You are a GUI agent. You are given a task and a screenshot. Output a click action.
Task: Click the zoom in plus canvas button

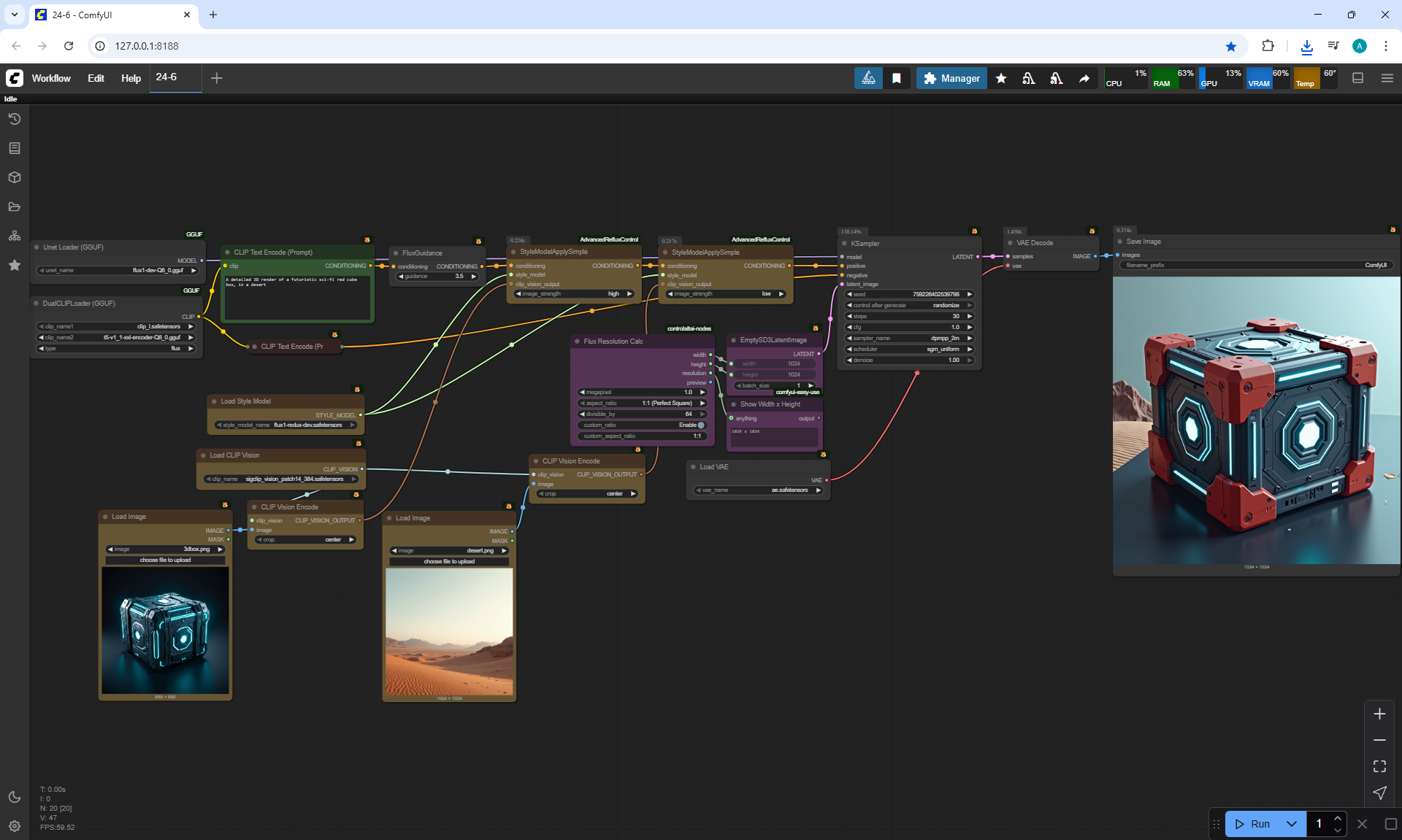click(1379, 714)
